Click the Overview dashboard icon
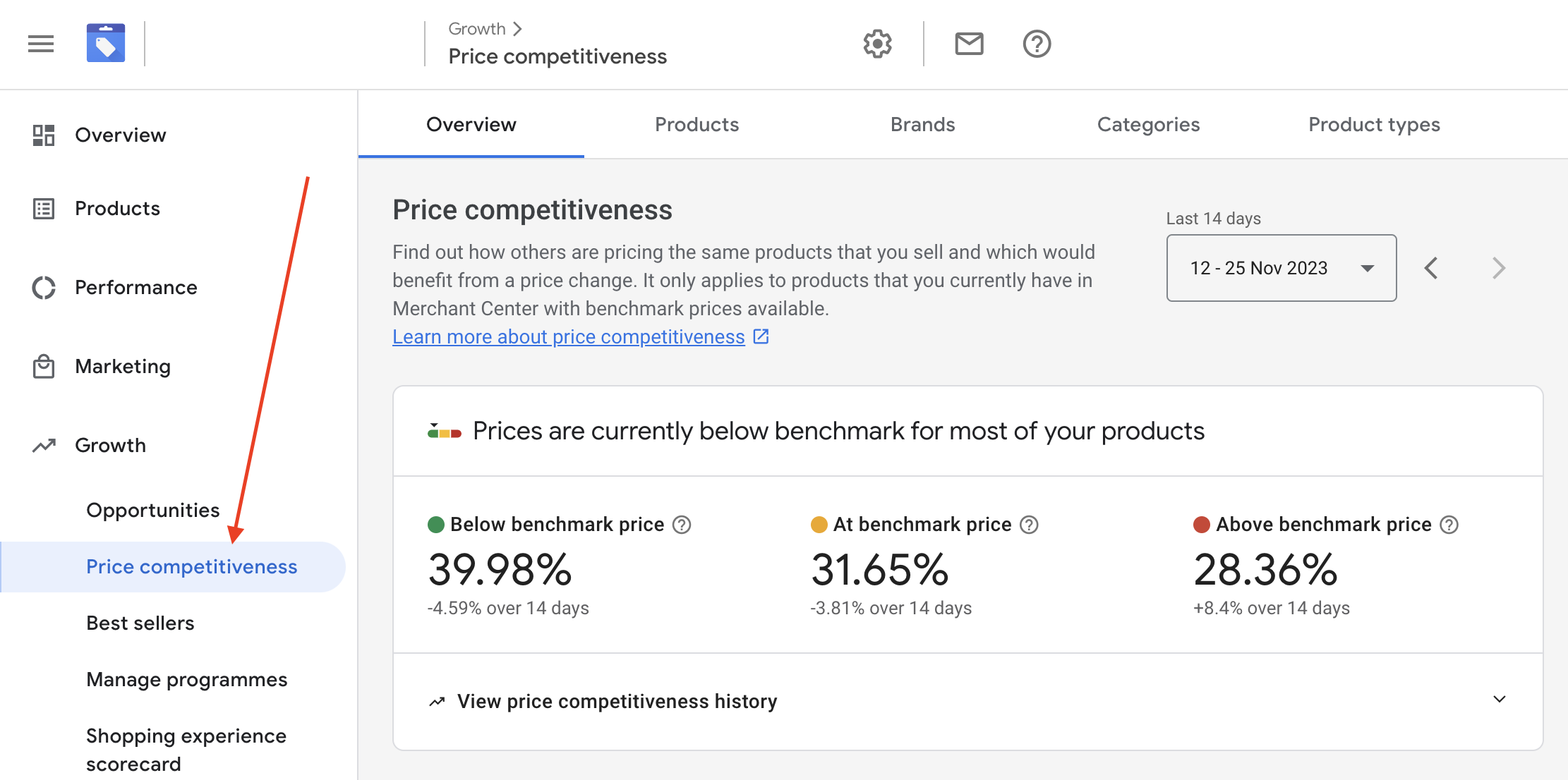Image resolution: width=1568 pixels, height=780 pixels. point(43,135)
